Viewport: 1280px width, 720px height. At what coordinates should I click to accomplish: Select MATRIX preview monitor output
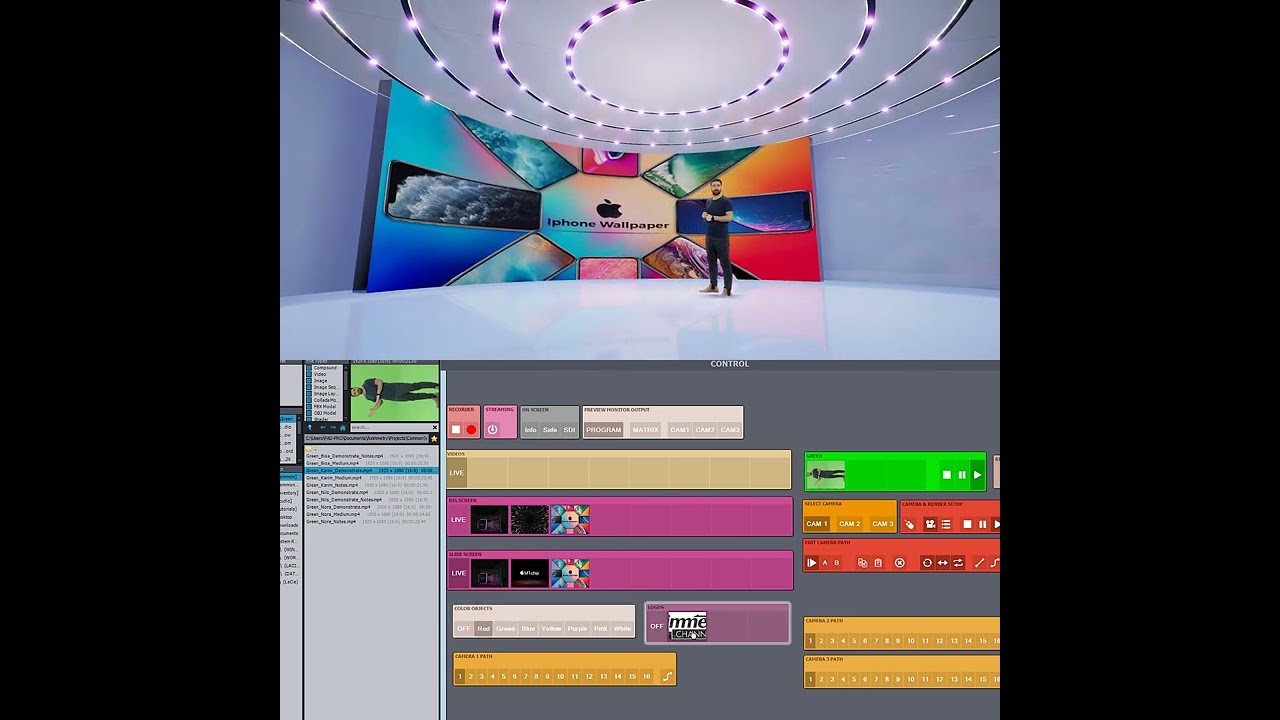[x=646, y=430]
